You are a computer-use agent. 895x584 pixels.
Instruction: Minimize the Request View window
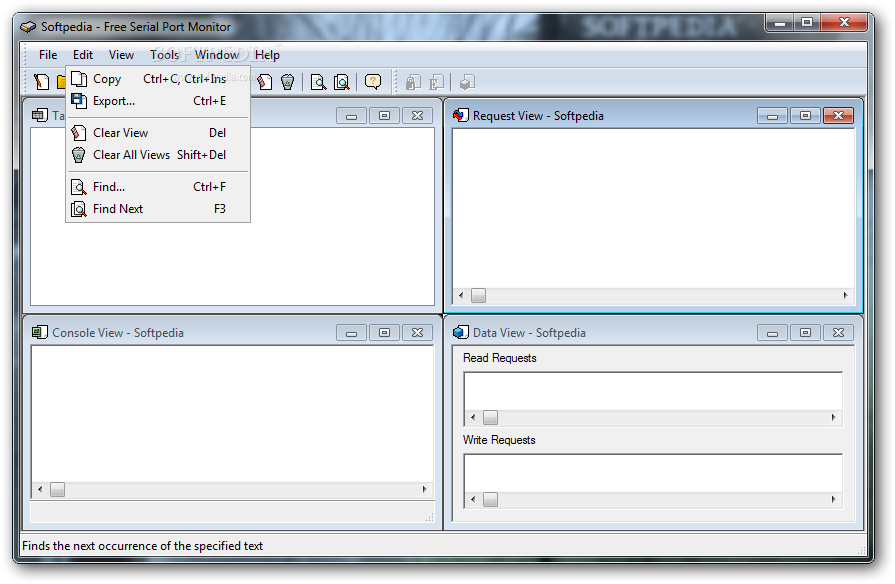coord(772,116)
